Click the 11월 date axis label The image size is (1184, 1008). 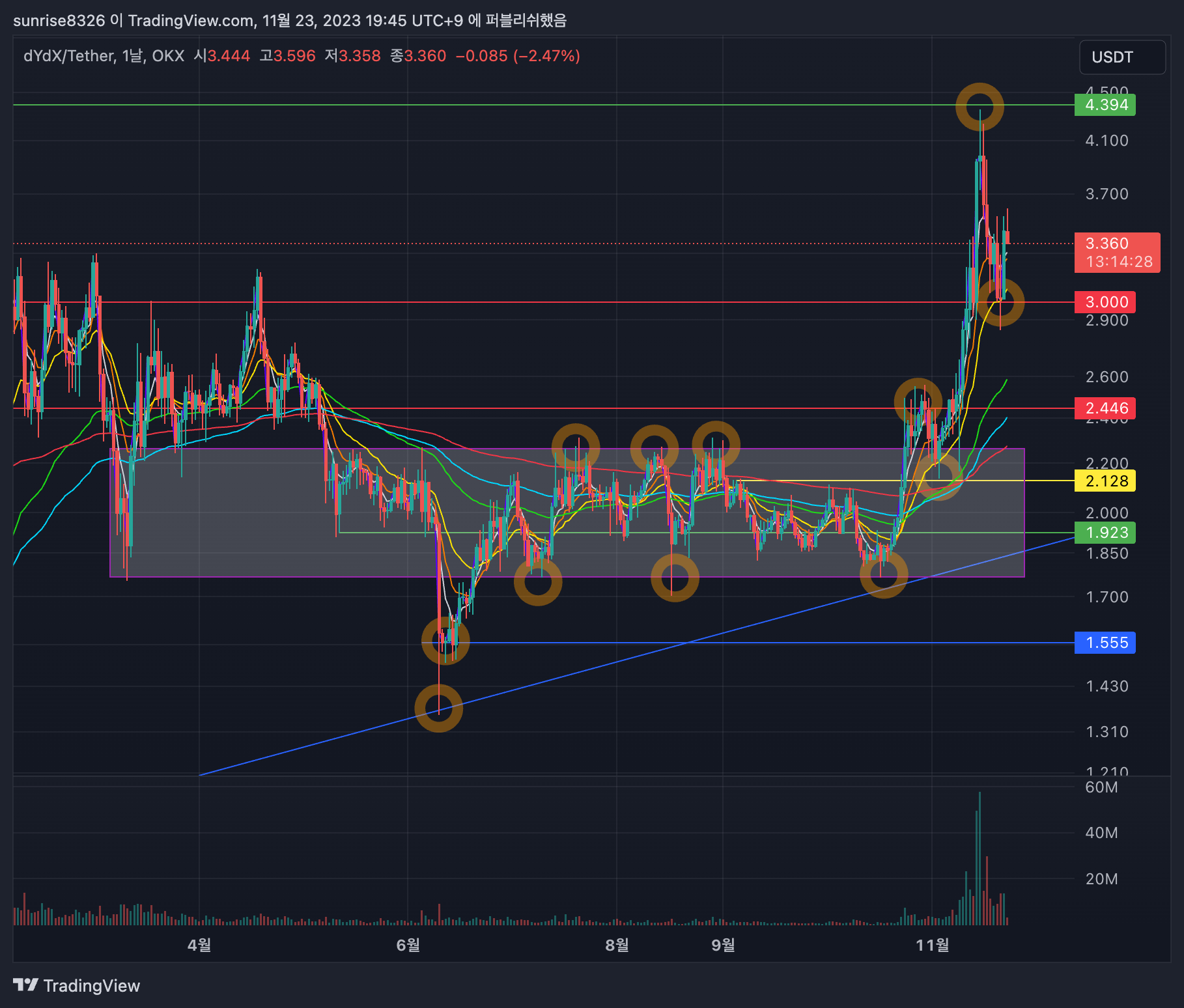pyautogui.click(x=932, y=945)
